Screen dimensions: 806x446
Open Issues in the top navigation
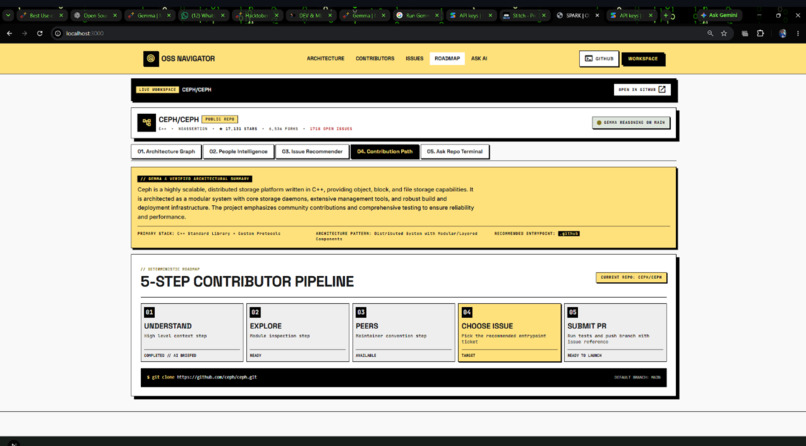(414, 59)
